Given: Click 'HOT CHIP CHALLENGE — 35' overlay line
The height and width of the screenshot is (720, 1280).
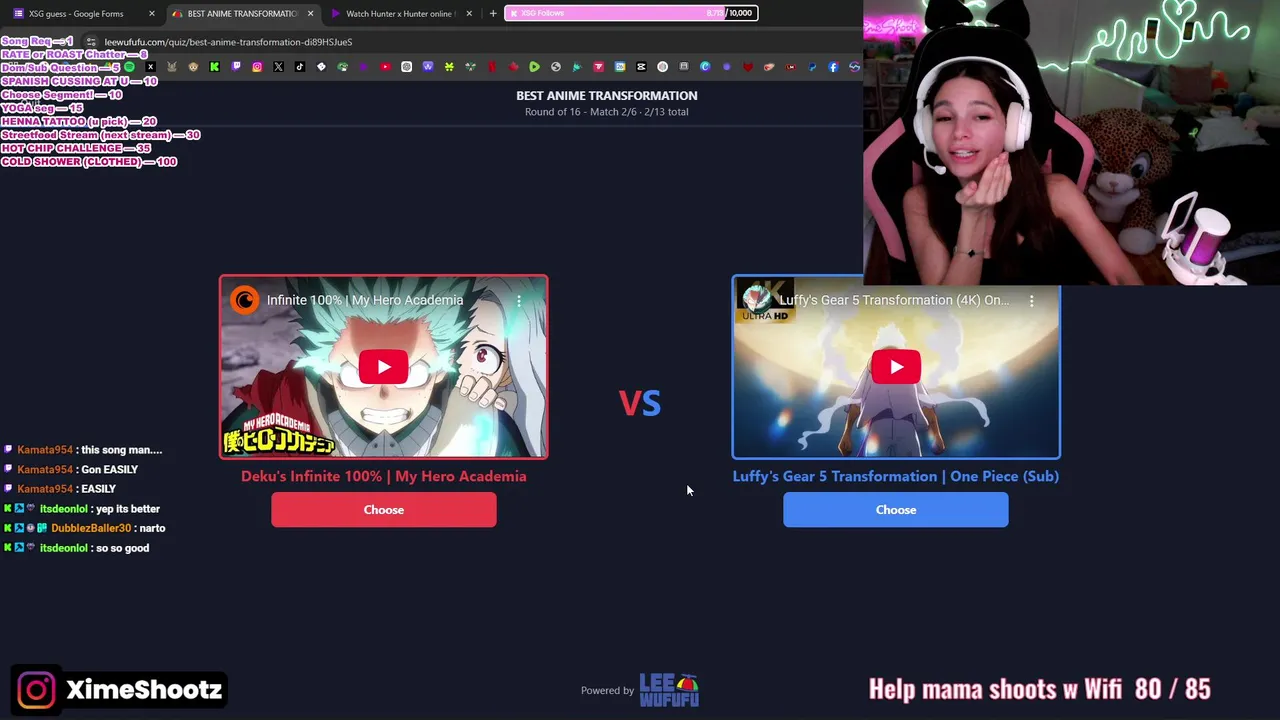Looking at the screenshot, I should [76, 148].
